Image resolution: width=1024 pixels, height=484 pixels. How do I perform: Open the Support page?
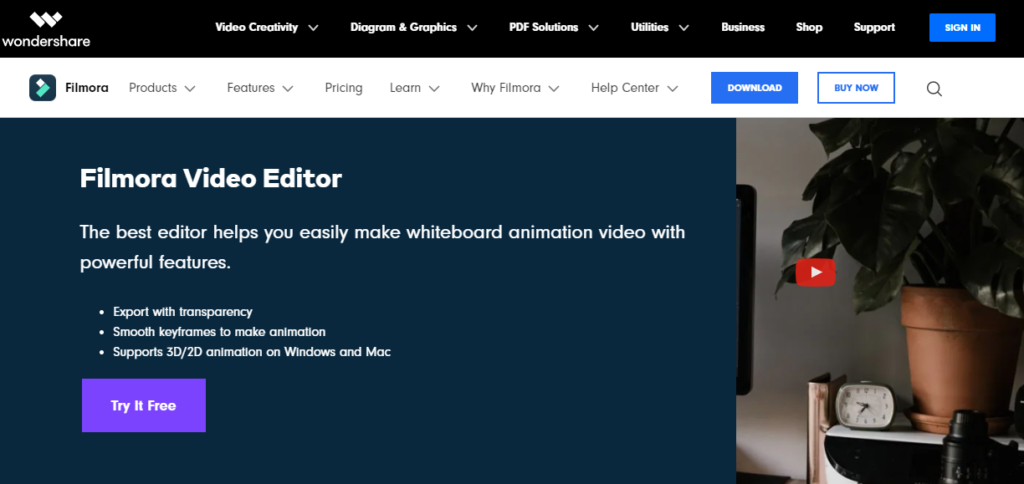(x=874, y=27)
